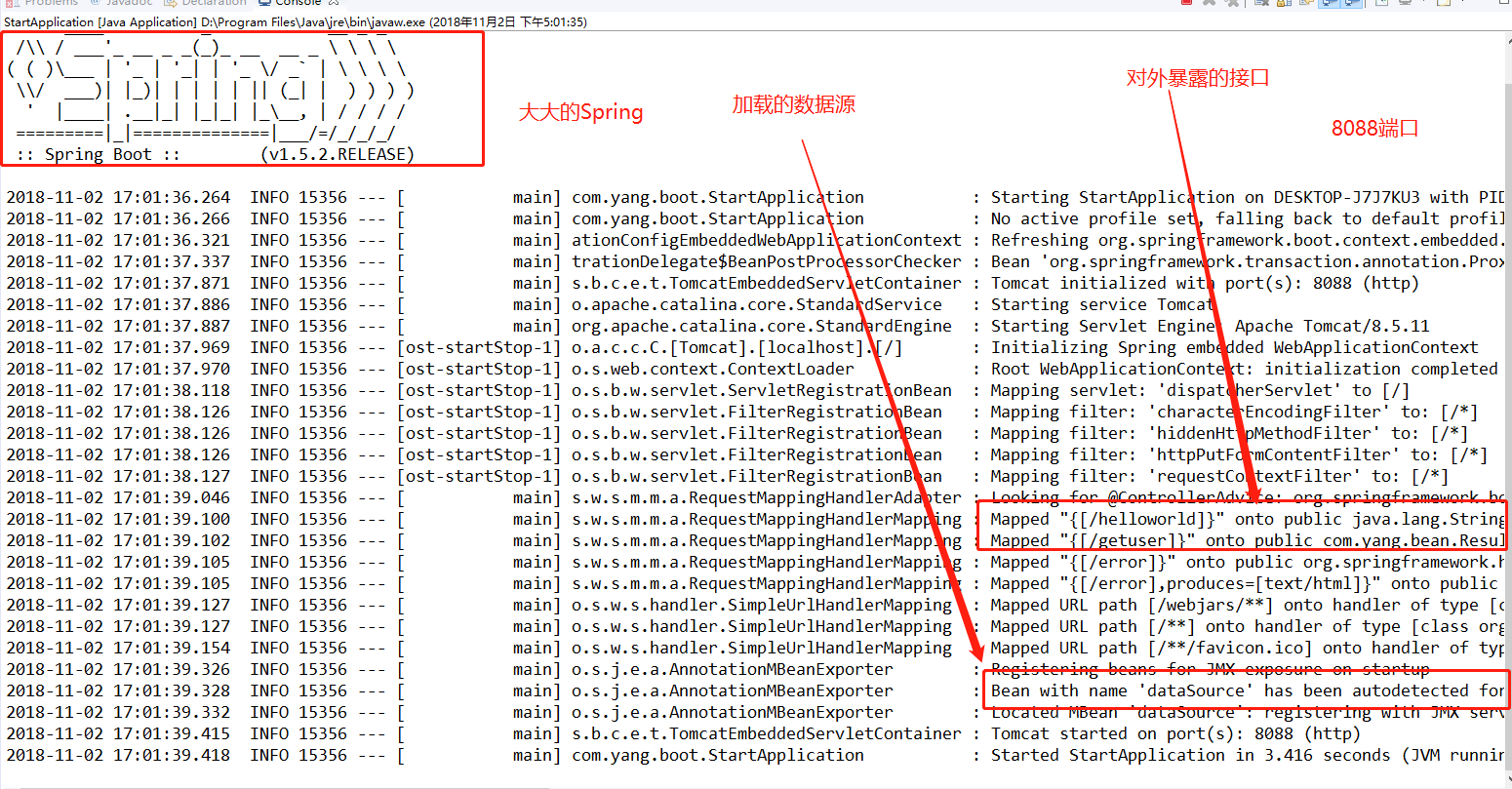Click the timestamp 2018-11-02 17:01:36.264
This screenshot has height=789, width=1512.
(119, 197)
